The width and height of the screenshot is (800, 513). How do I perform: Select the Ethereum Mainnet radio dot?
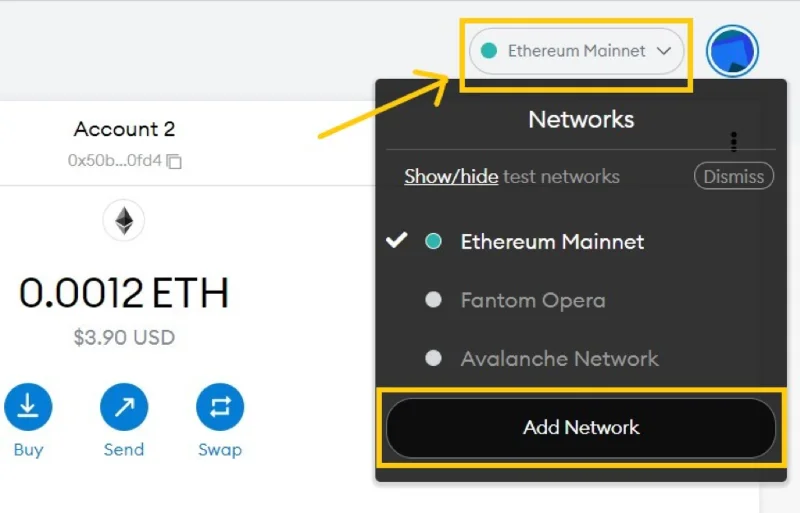click(x=433, y=241)
